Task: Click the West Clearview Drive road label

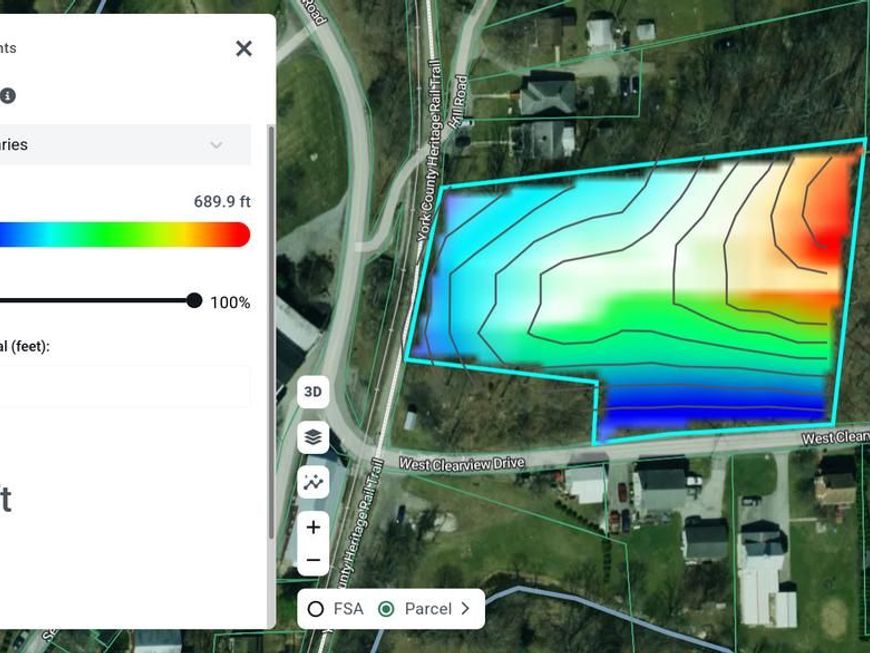Action: (x=461, y=464)
